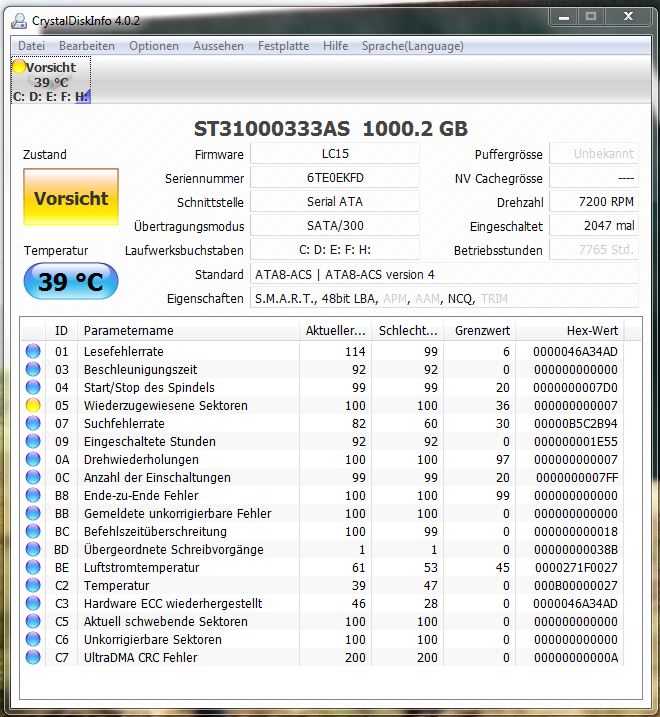Click the yellow Vorsicht health status button
660x717 pixels.
[71, 197]
